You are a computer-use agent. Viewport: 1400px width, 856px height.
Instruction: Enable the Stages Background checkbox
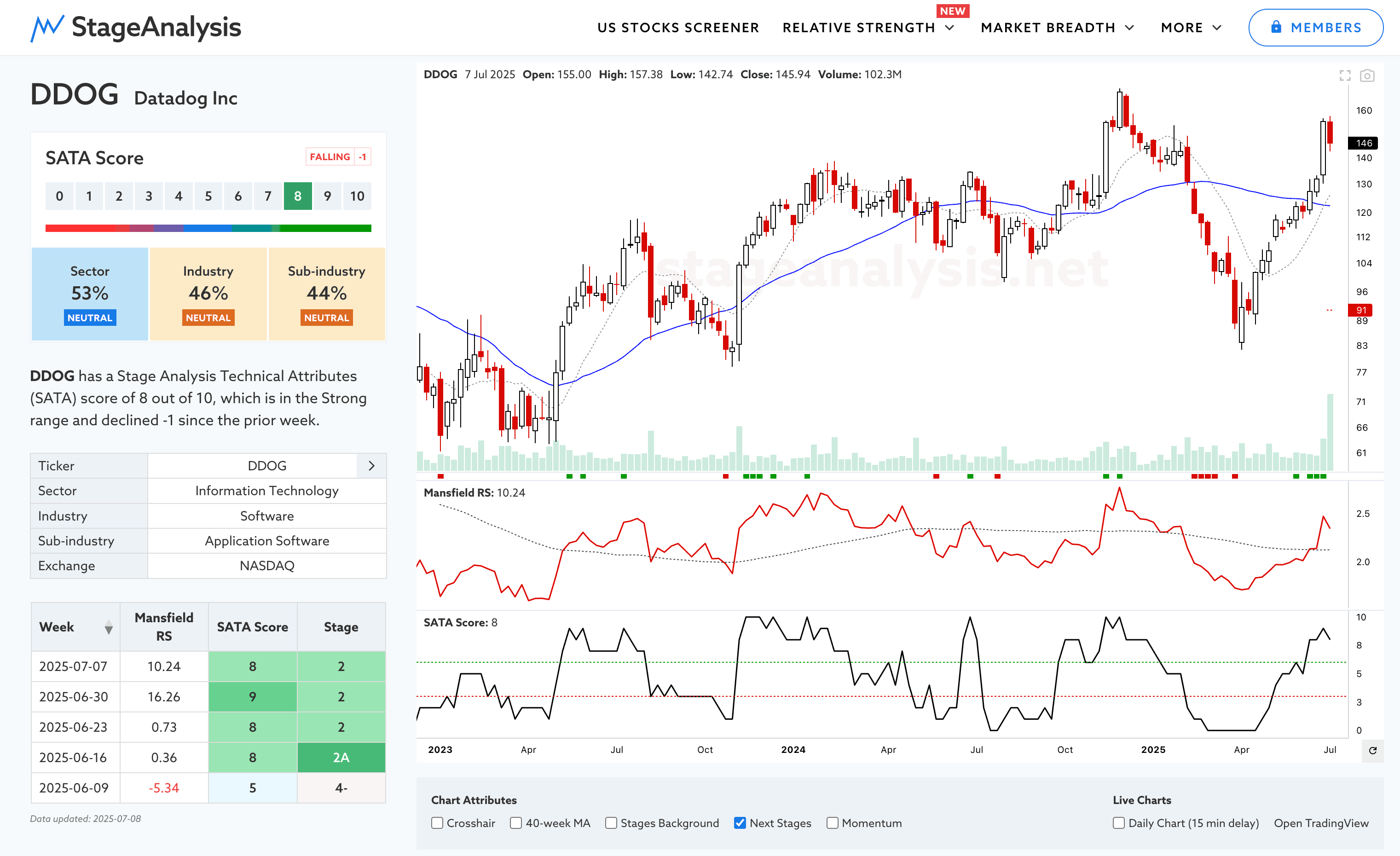pos(611,823)
